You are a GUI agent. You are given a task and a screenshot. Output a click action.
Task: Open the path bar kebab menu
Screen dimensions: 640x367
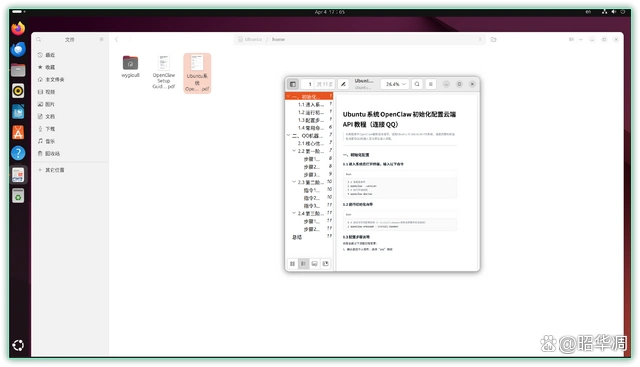(480, 40)
